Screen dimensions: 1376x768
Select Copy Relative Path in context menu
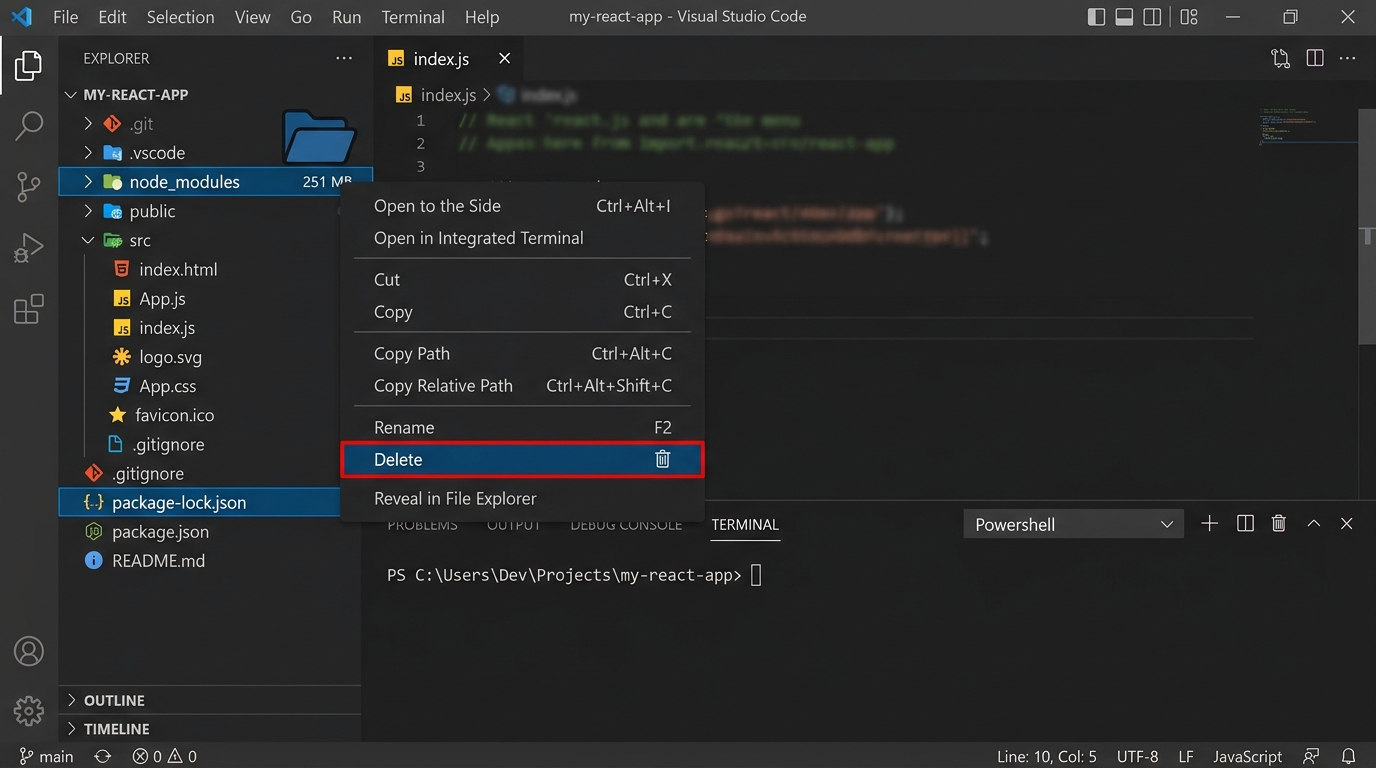point(522,385)
